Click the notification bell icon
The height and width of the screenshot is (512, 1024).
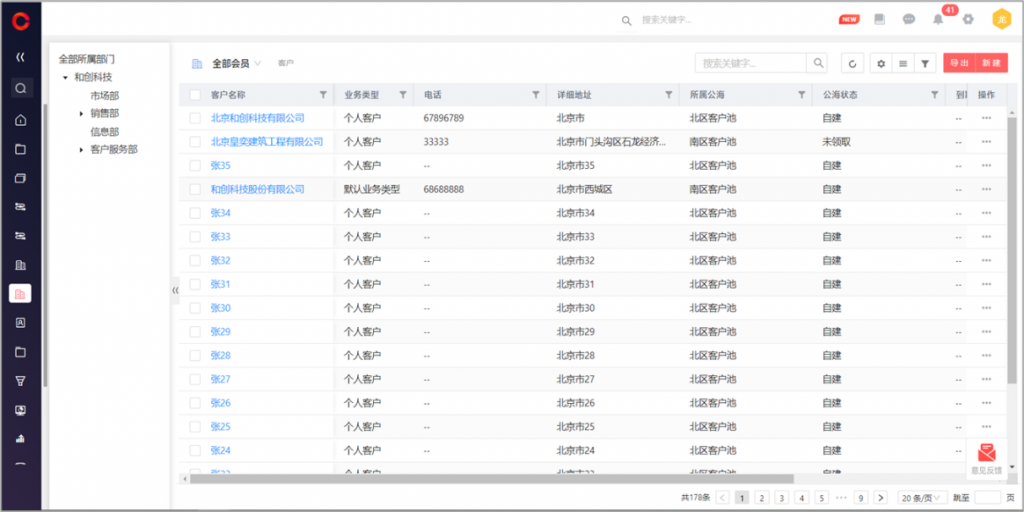(938, 19)
